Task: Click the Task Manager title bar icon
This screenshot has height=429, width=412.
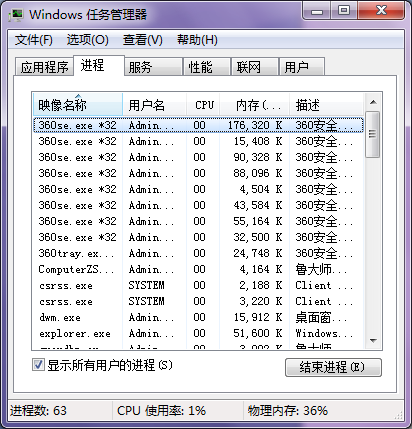Action: click(x=16, y=15)
